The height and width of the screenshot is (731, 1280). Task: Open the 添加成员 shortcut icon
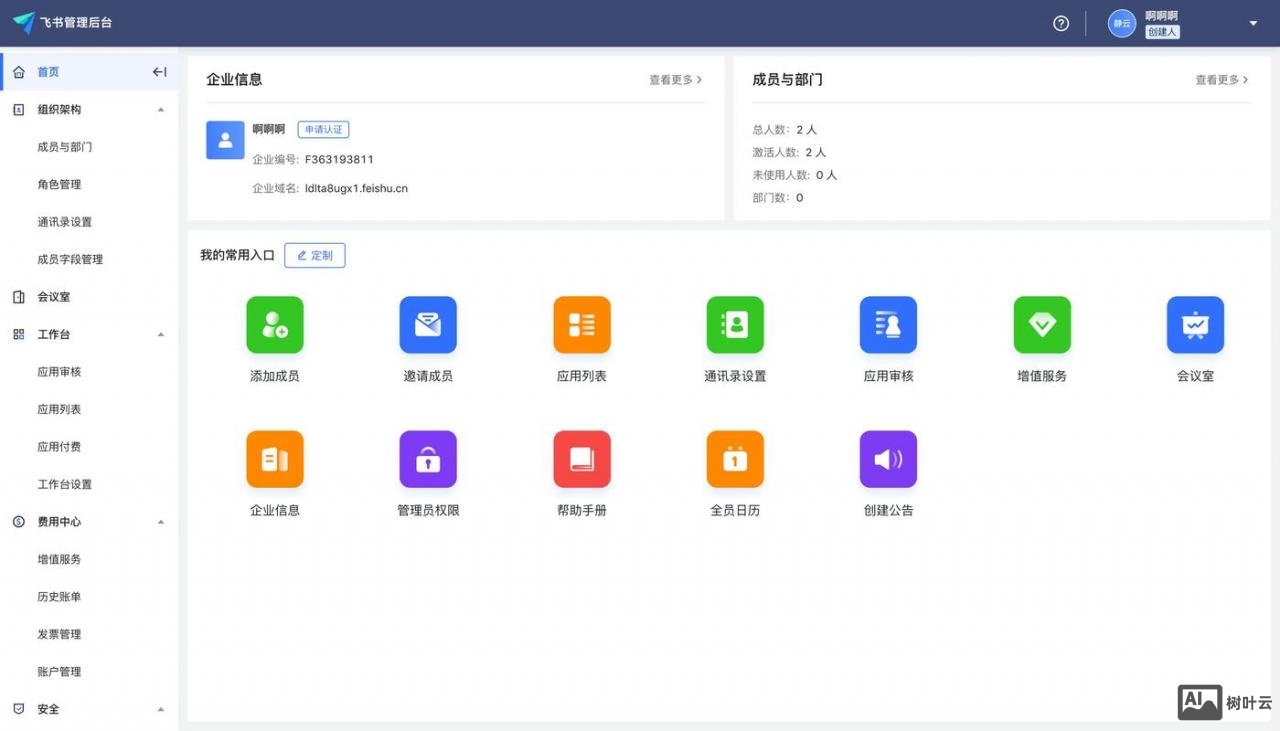click(x=274, y=324)
